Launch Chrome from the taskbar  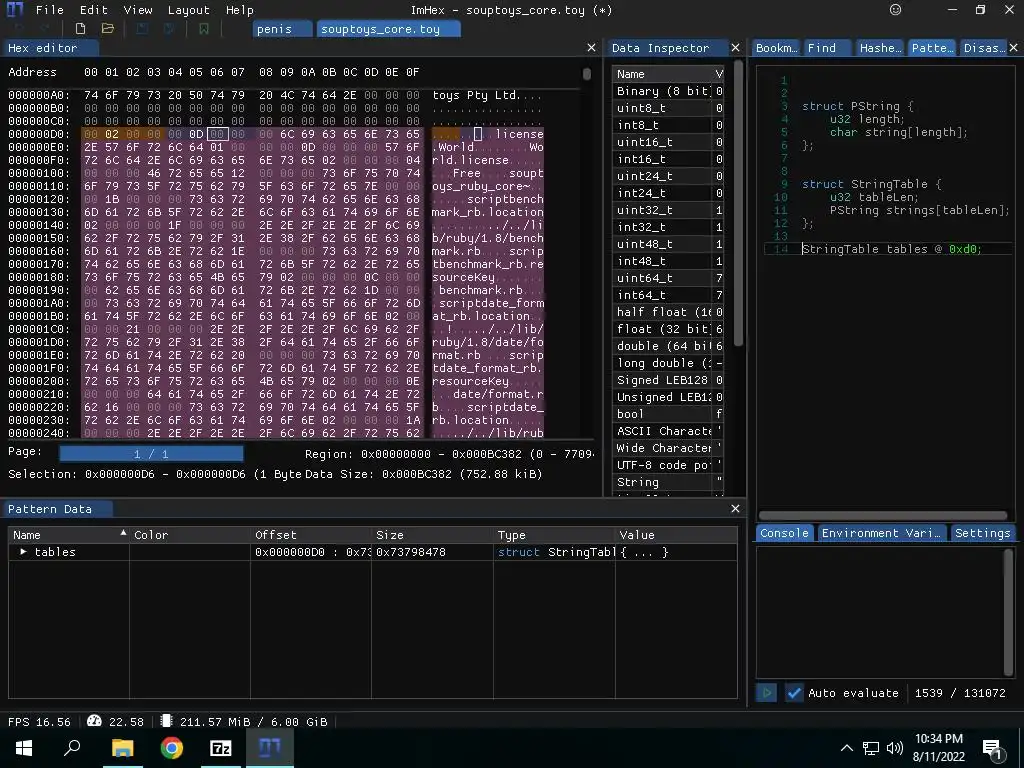[172, 748]
